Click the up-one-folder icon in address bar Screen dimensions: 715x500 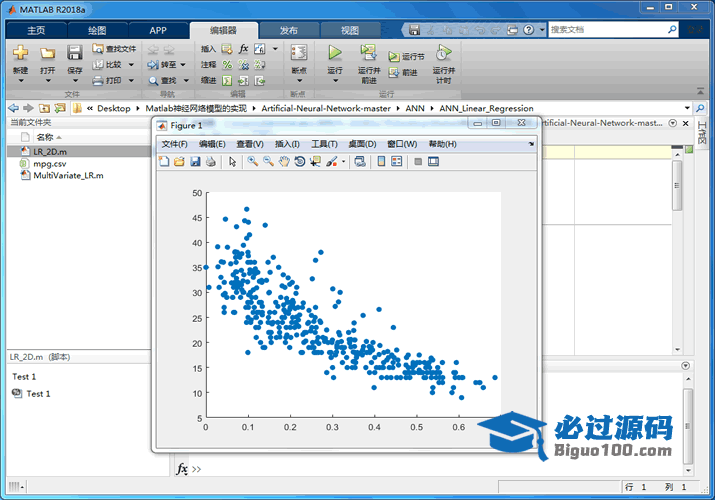click(44, 108)
